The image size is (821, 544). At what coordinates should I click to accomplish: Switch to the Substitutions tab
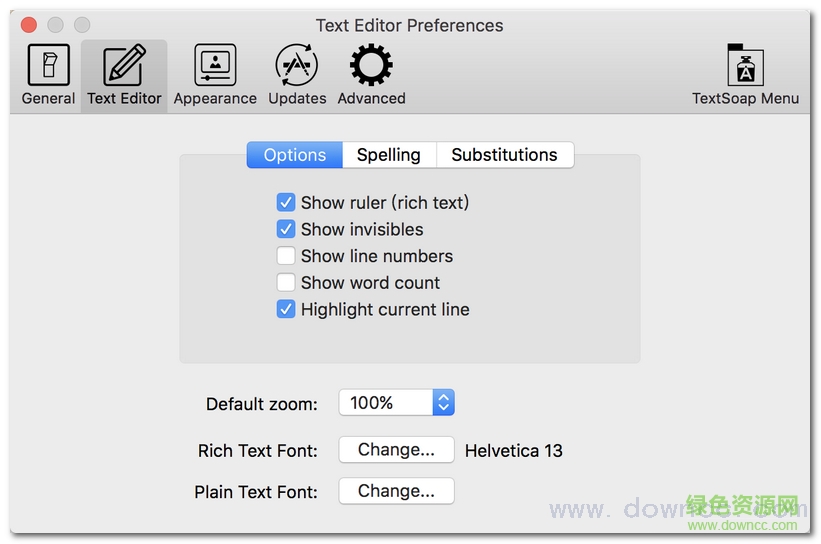click(504, 155)
